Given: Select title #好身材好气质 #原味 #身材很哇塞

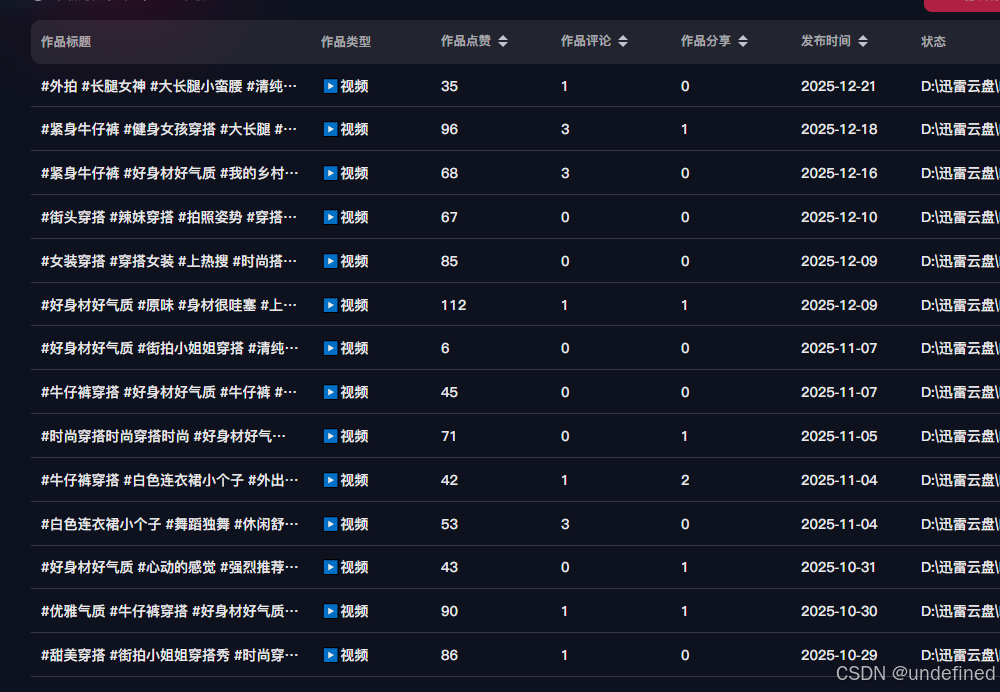Looking at the screenshot, I should click(169, 306).
